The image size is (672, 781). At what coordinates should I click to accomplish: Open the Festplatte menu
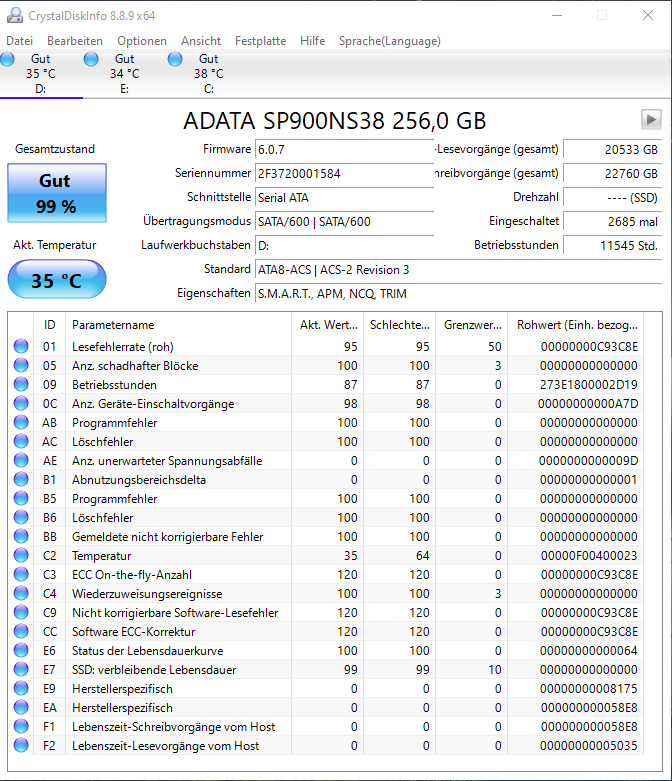pos(261,41)
